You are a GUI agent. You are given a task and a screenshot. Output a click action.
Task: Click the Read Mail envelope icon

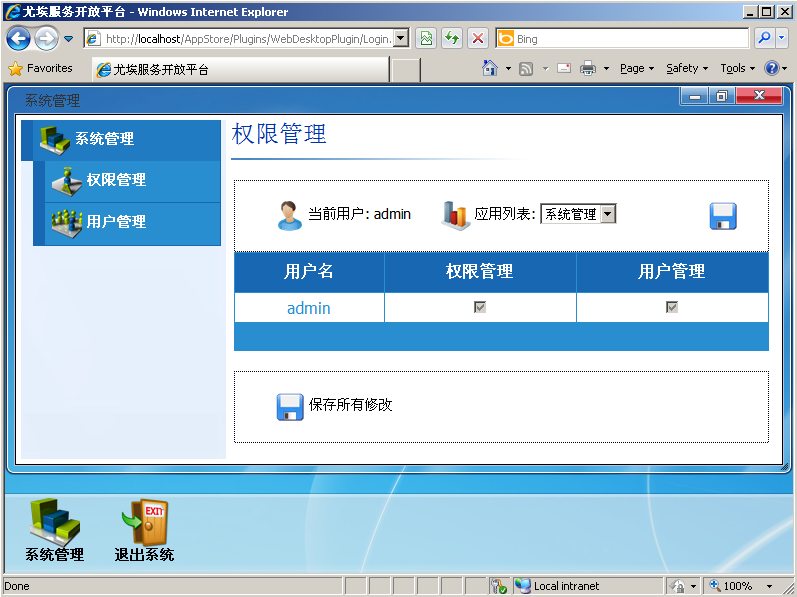pyautogui.click(x=564, y=68)
